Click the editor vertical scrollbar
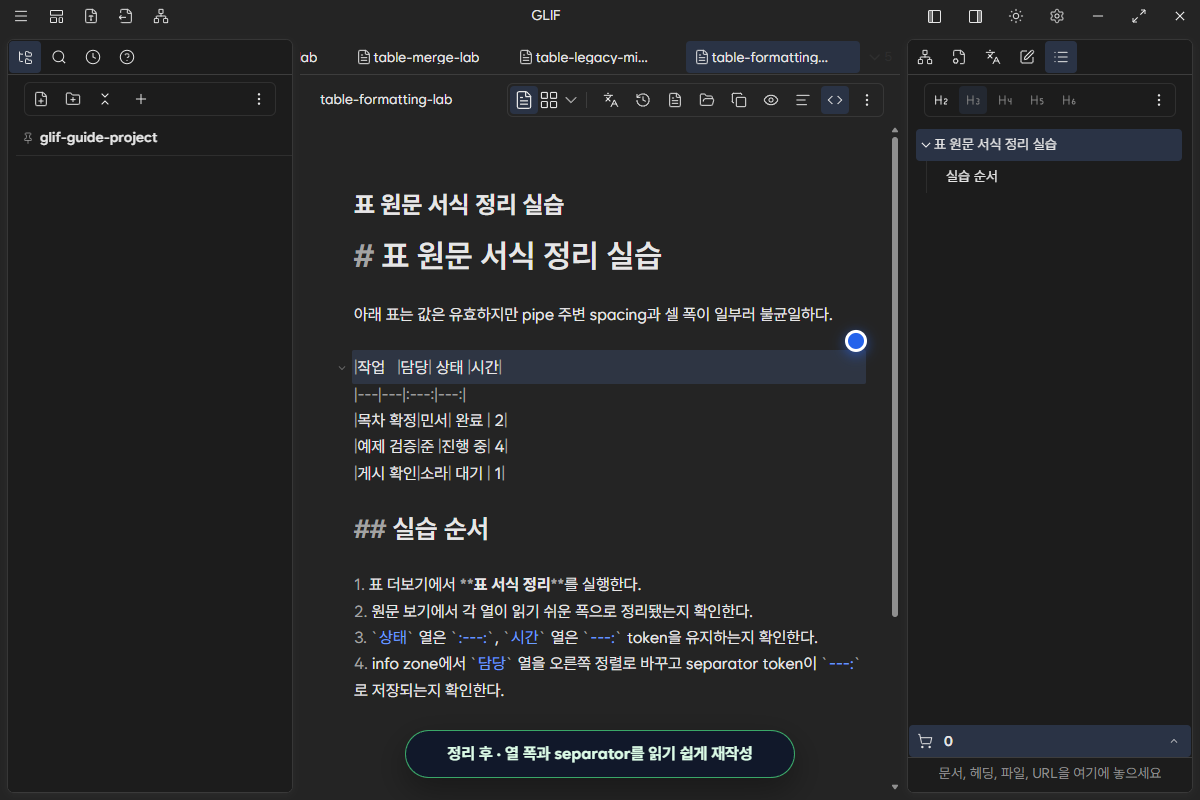 894,376
